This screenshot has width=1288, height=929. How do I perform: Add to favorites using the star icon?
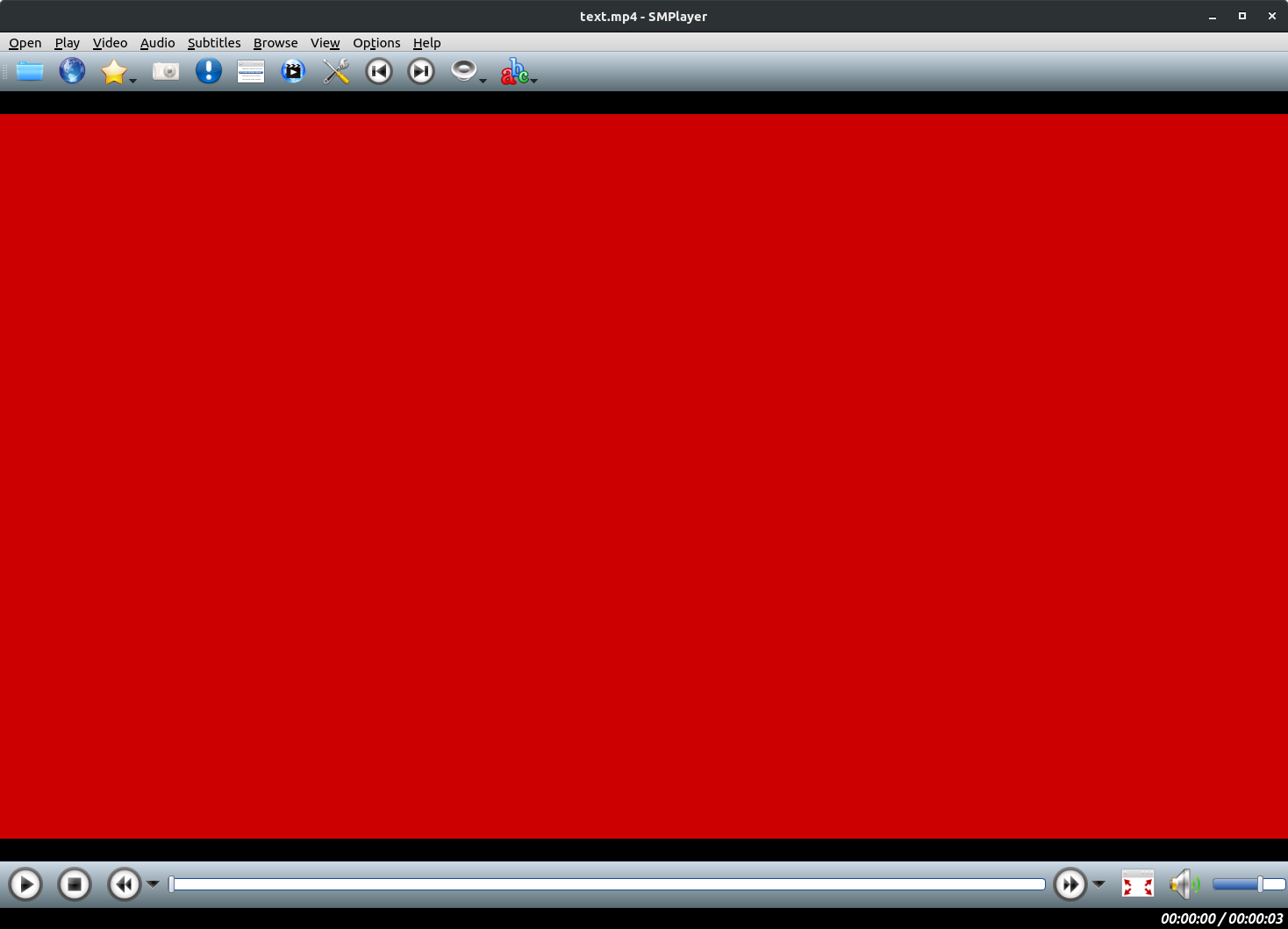point(115,71)
